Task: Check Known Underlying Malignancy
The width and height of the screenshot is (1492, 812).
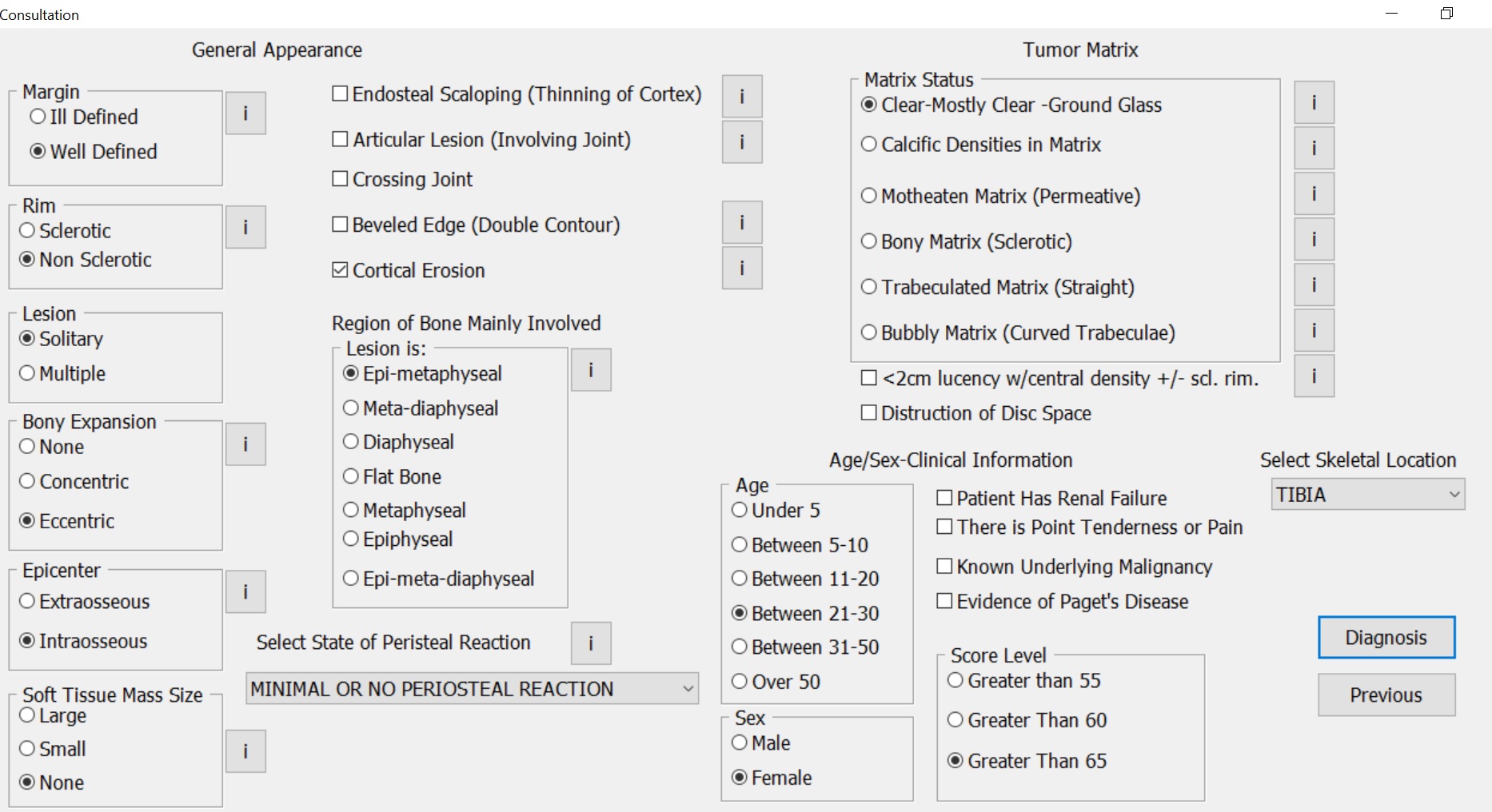Action: click(944, 567)
